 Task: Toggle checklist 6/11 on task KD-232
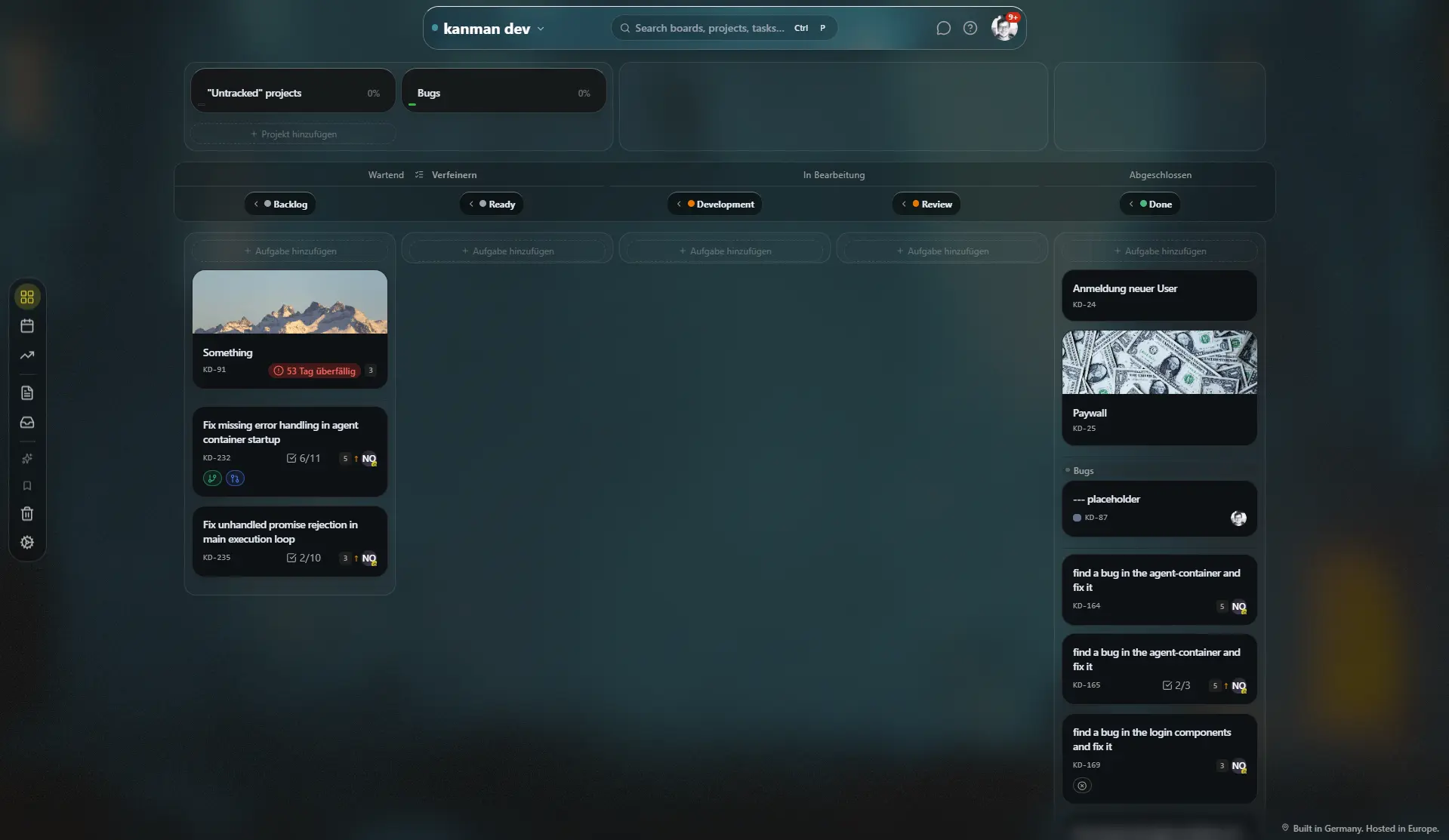coord(304,458)
